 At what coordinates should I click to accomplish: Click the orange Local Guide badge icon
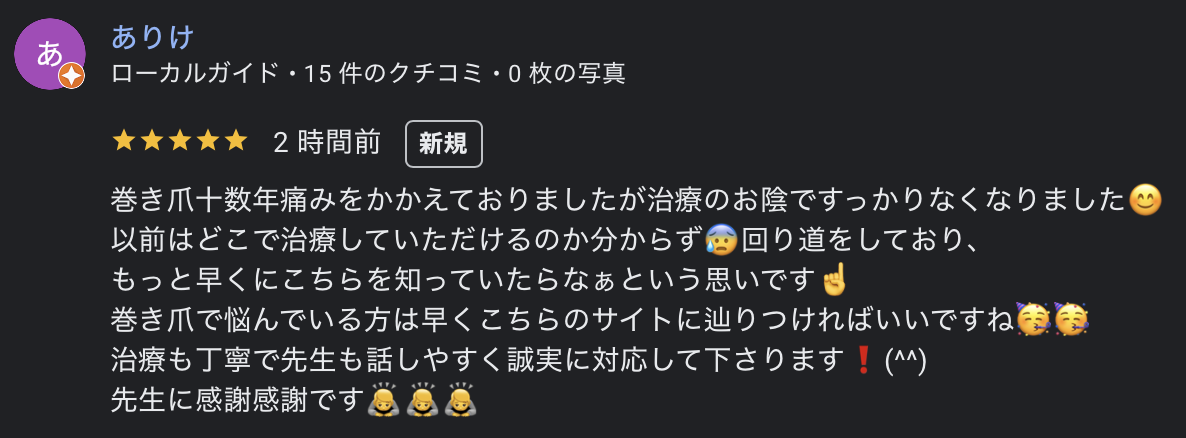(71, 76)
